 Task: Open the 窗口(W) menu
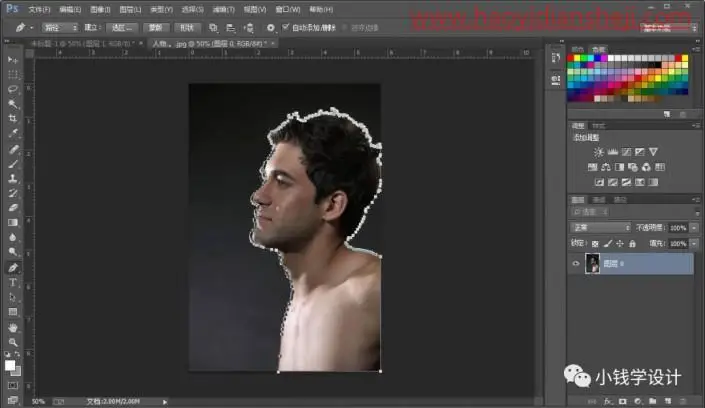(288, 9)
